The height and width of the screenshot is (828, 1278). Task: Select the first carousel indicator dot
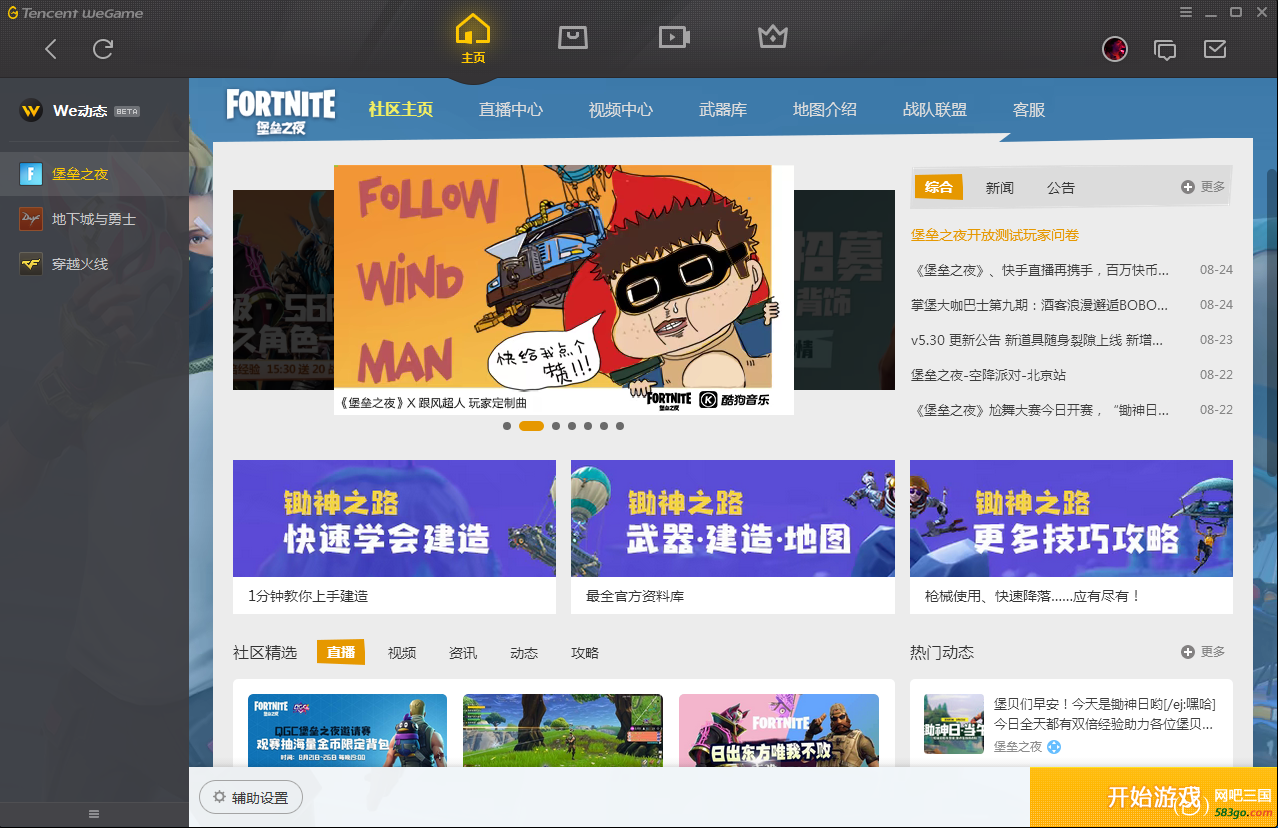point(507,426)
